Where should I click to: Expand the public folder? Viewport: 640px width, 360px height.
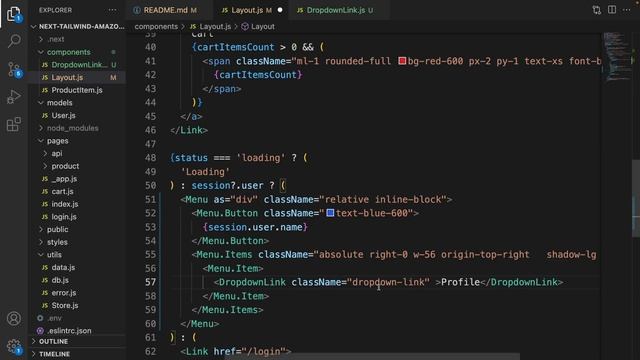click(x=77, y=229)
